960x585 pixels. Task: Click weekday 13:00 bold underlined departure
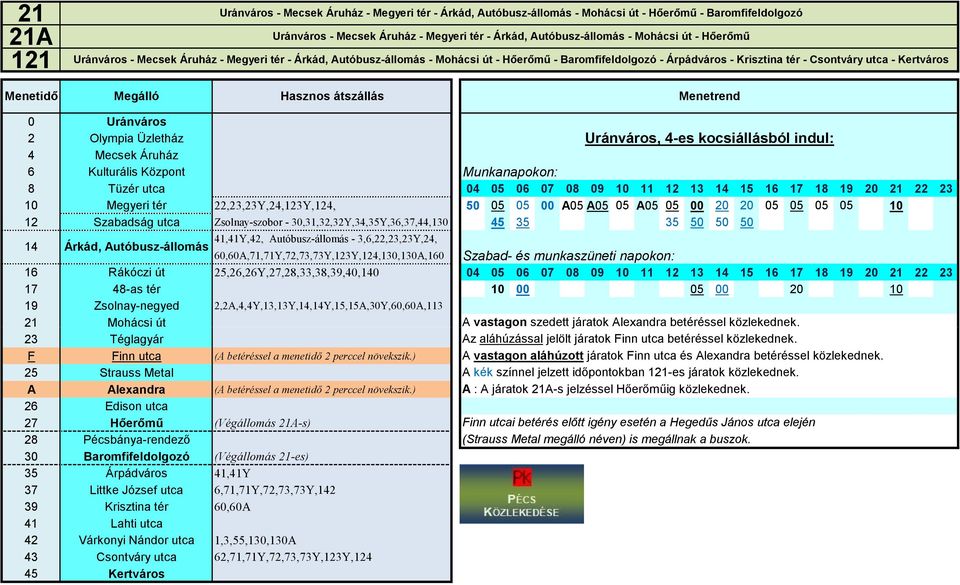[x=697, y=206]
